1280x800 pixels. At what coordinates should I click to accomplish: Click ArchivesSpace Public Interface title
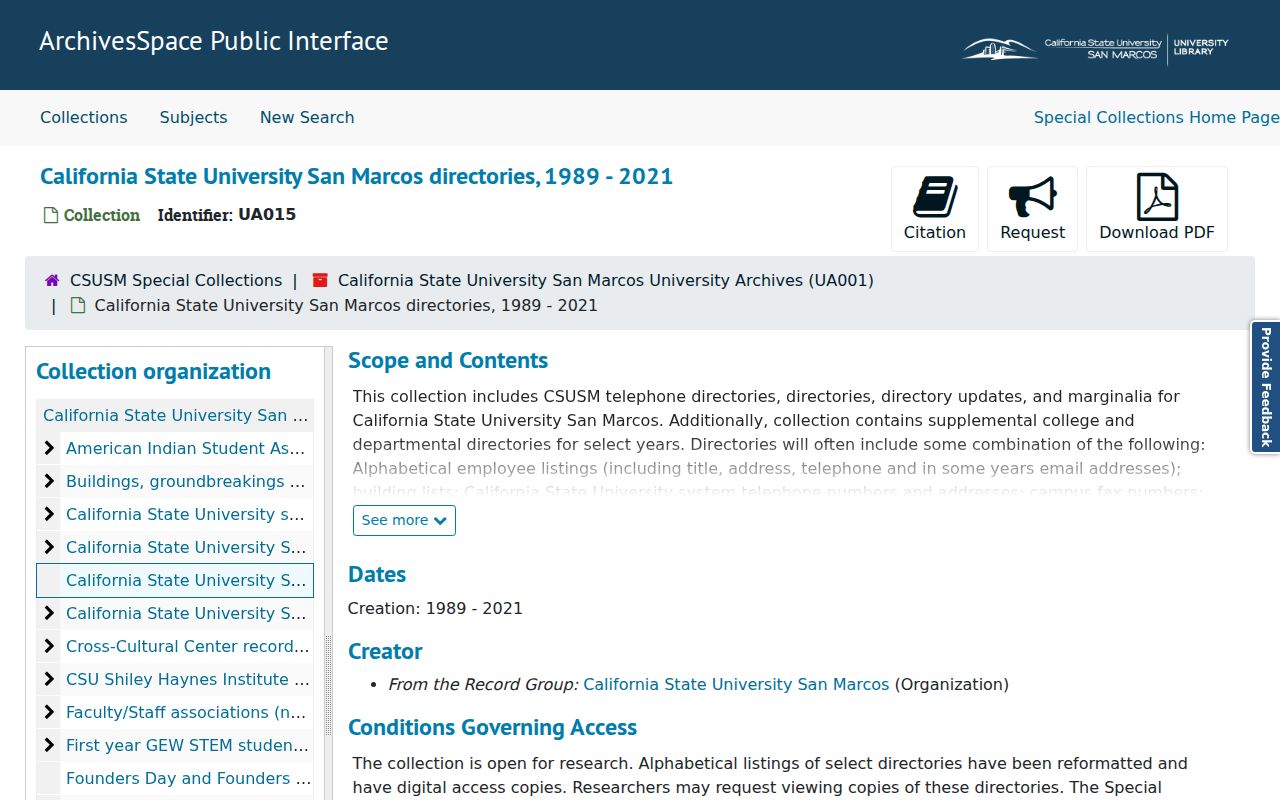(214, 42)
